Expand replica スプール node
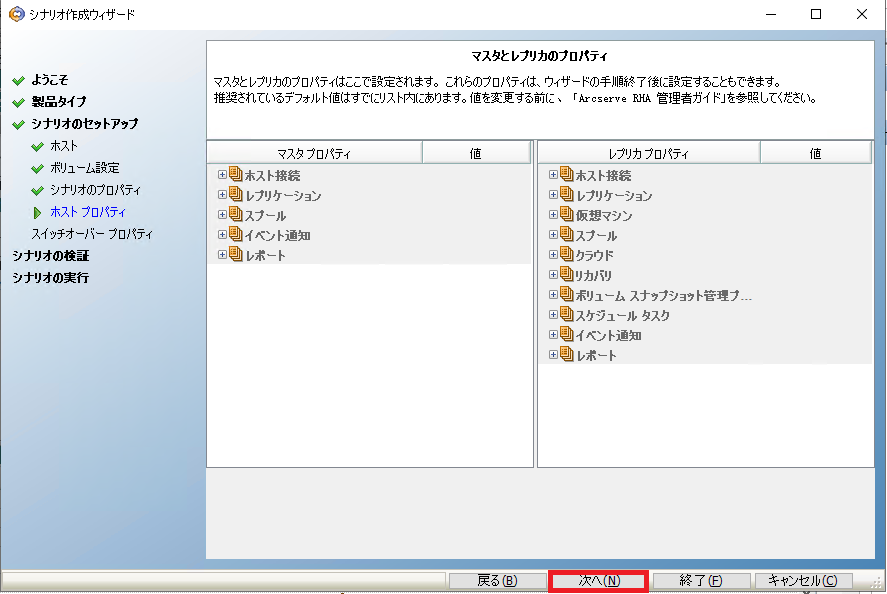This screenshot has height=594, width=887. [553, 235]
